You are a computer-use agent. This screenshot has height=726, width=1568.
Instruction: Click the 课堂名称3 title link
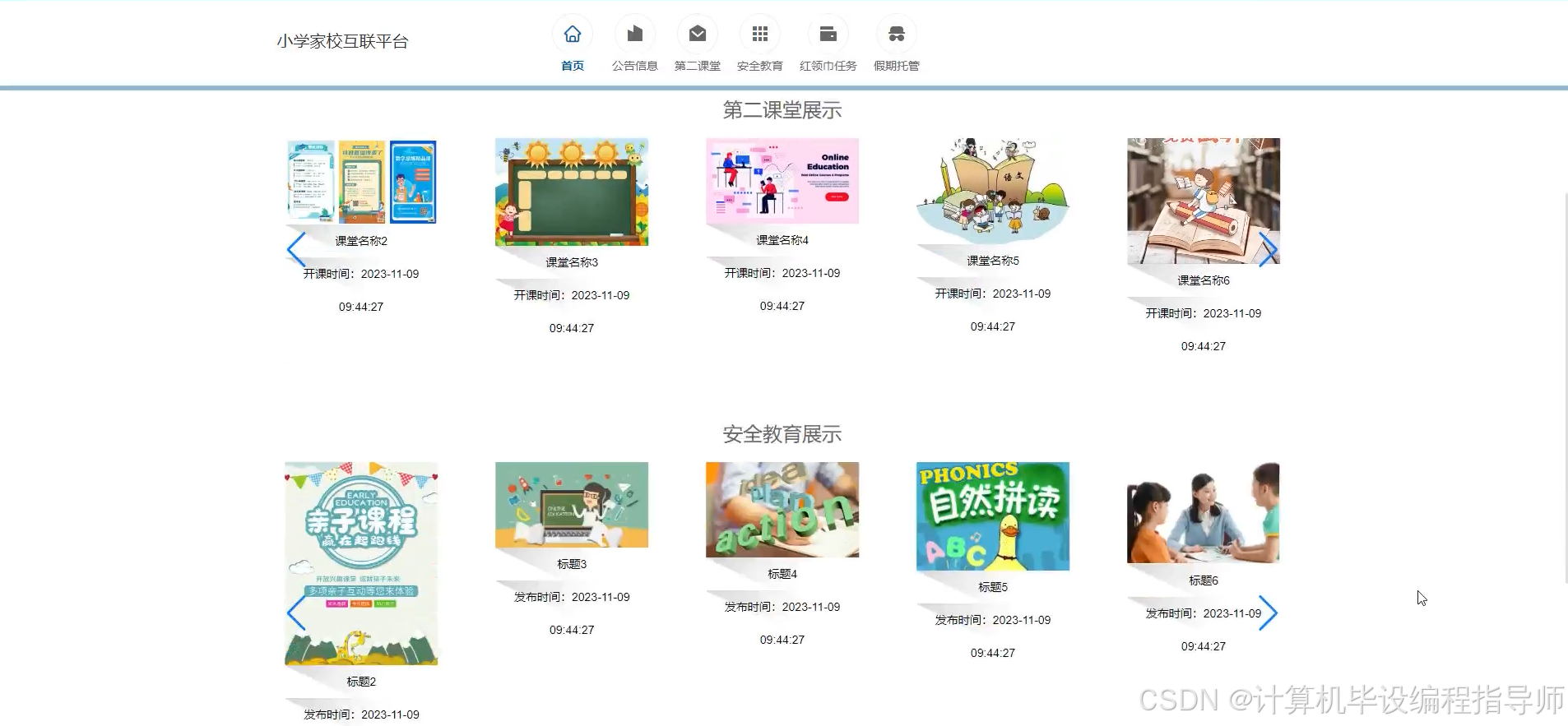coord(572,262)
